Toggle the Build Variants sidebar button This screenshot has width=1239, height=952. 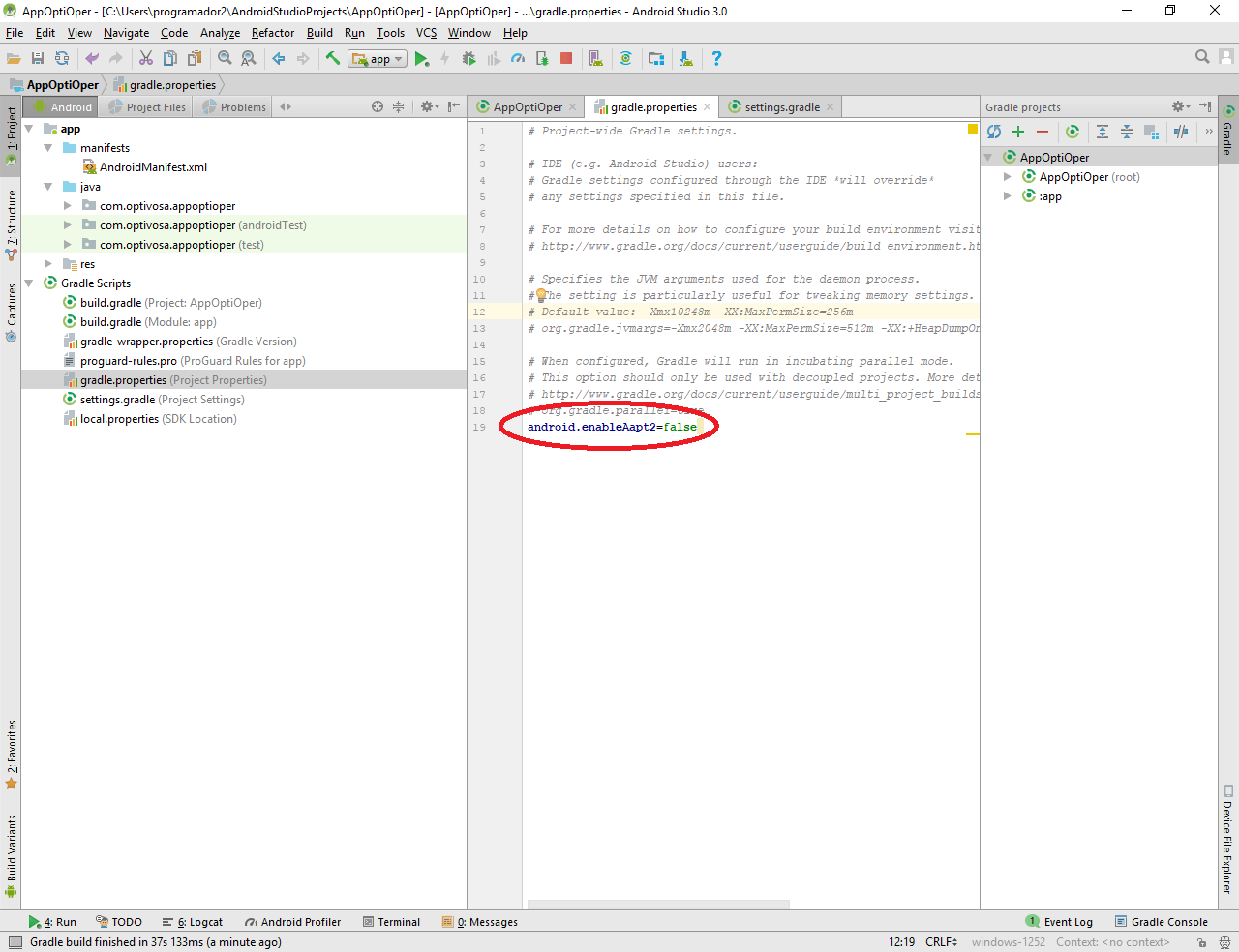click(12, 855)
